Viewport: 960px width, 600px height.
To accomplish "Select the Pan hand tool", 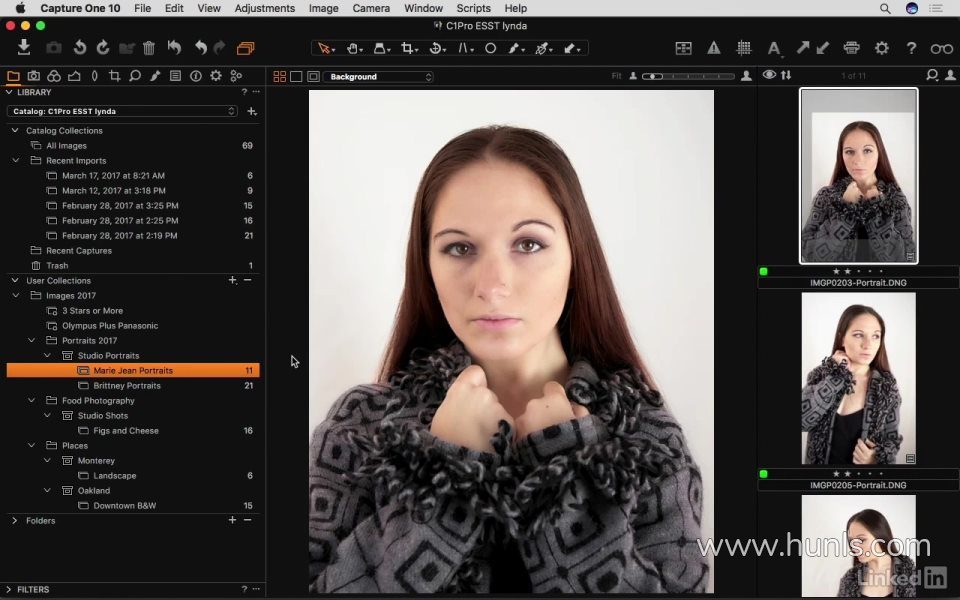I will [x=353, y=48].
